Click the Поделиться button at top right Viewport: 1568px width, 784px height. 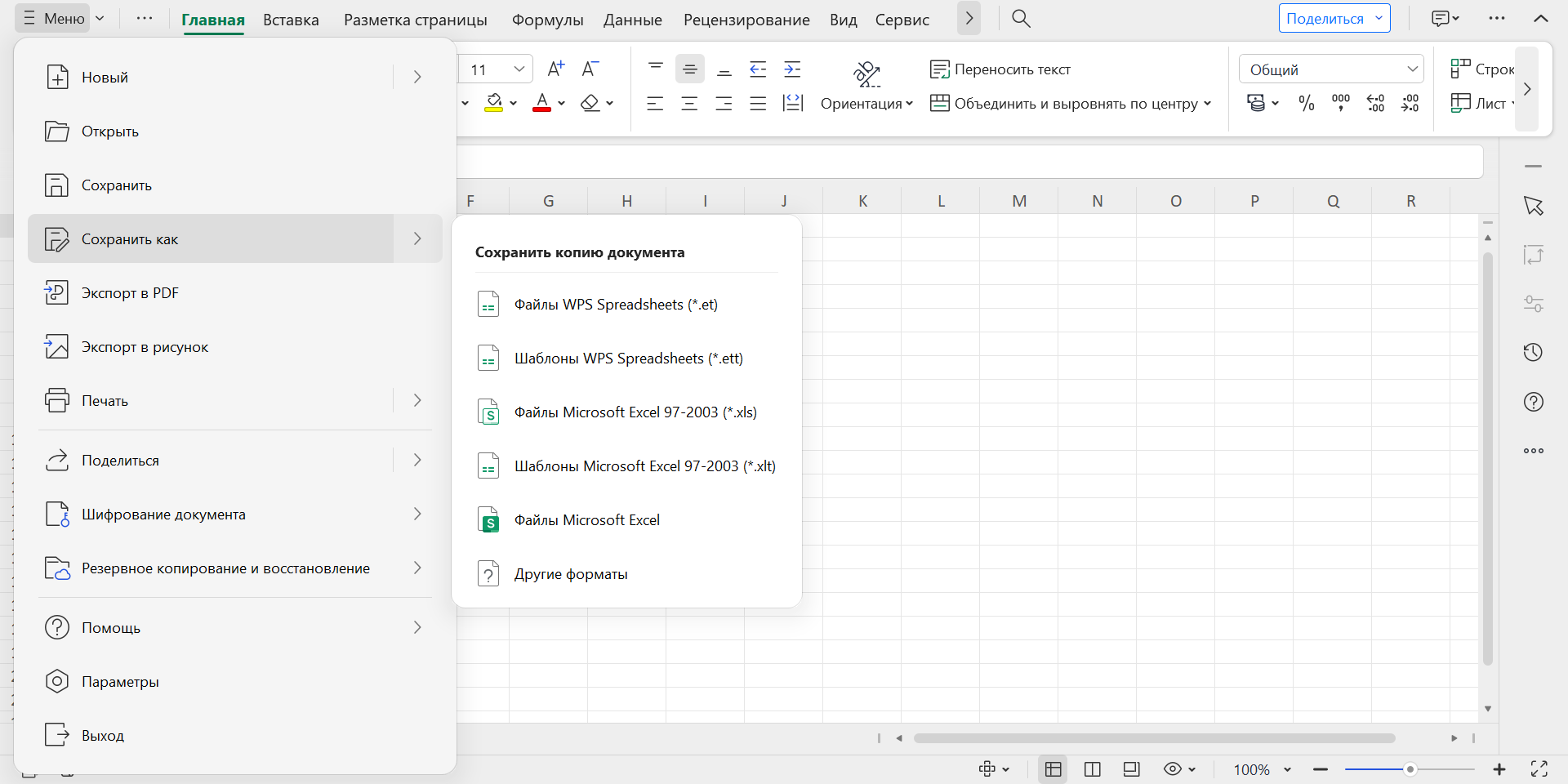coord(1325,19)
